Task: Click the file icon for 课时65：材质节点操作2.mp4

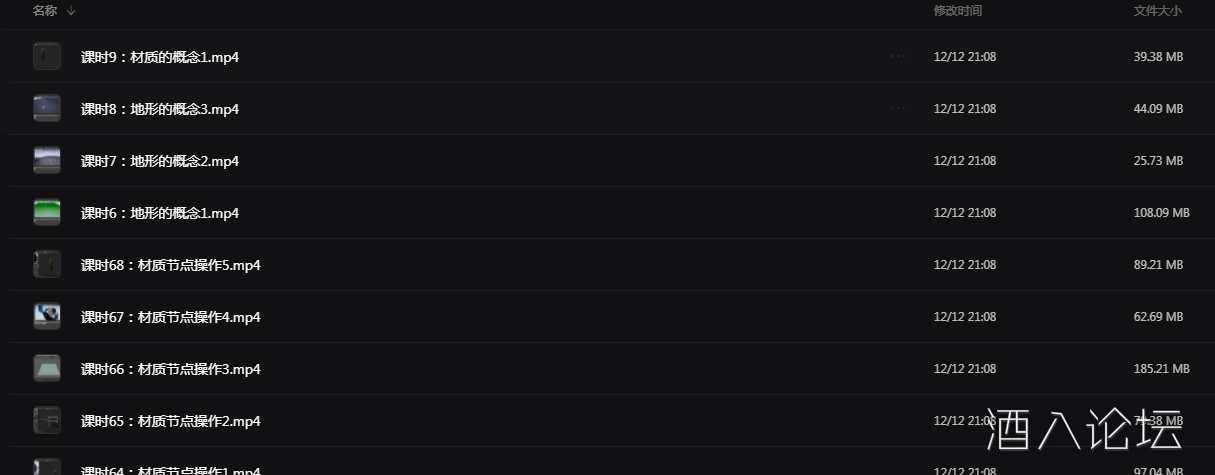Action: click(47, 421)
